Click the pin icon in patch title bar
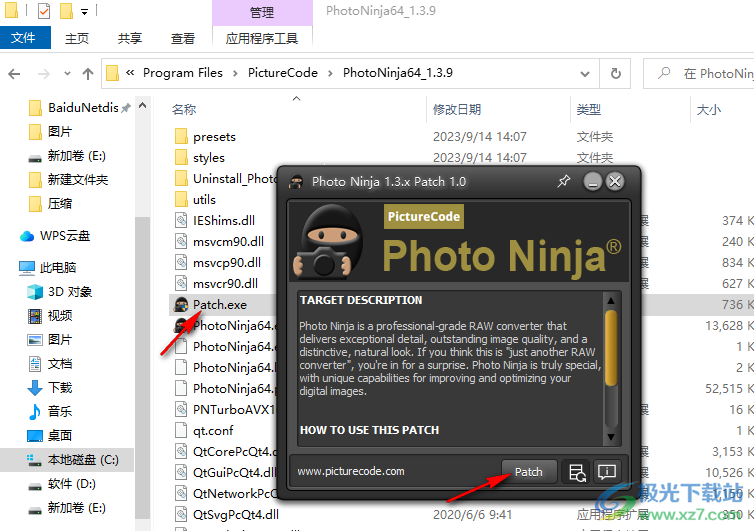The height and width of the screenshot is (531, 754). [x=564, y=181]
